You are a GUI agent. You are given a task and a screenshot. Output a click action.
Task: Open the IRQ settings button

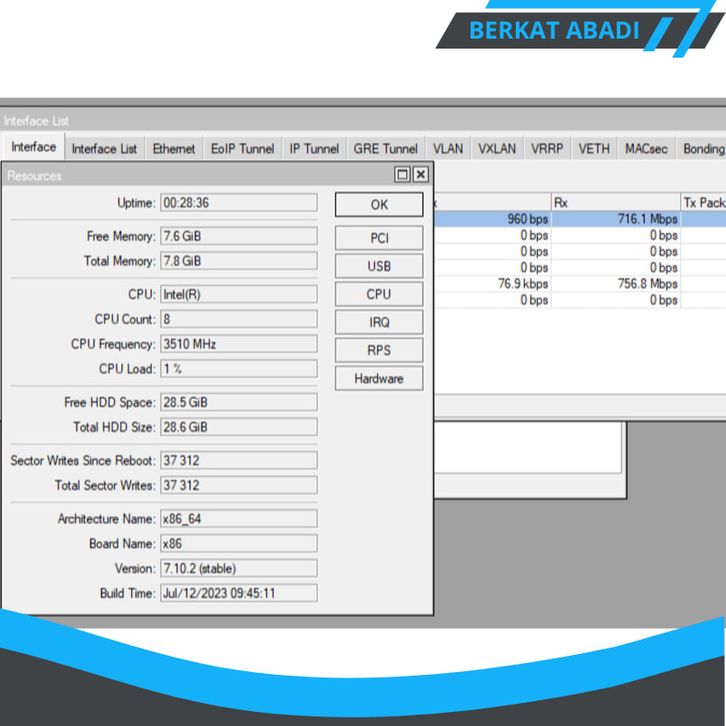click(x=379, y=323)
